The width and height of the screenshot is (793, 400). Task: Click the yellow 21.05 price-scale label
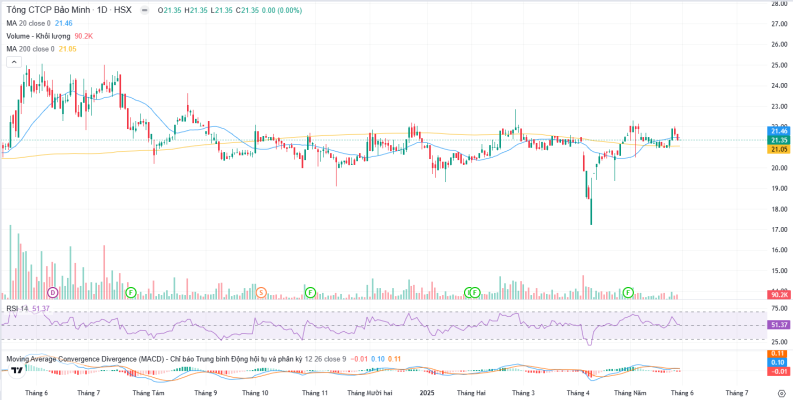click(x=779, y=149)
